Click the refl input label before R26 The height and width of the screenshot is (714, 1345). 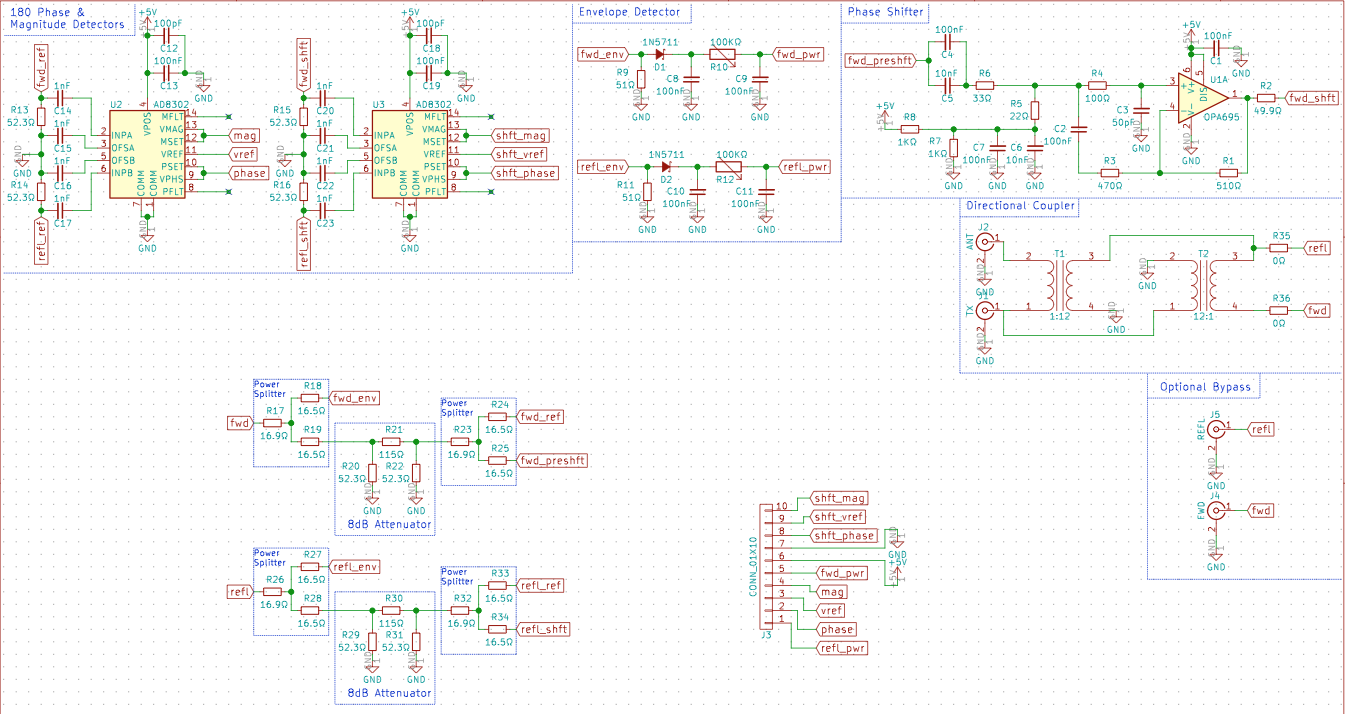pos(241,593)
